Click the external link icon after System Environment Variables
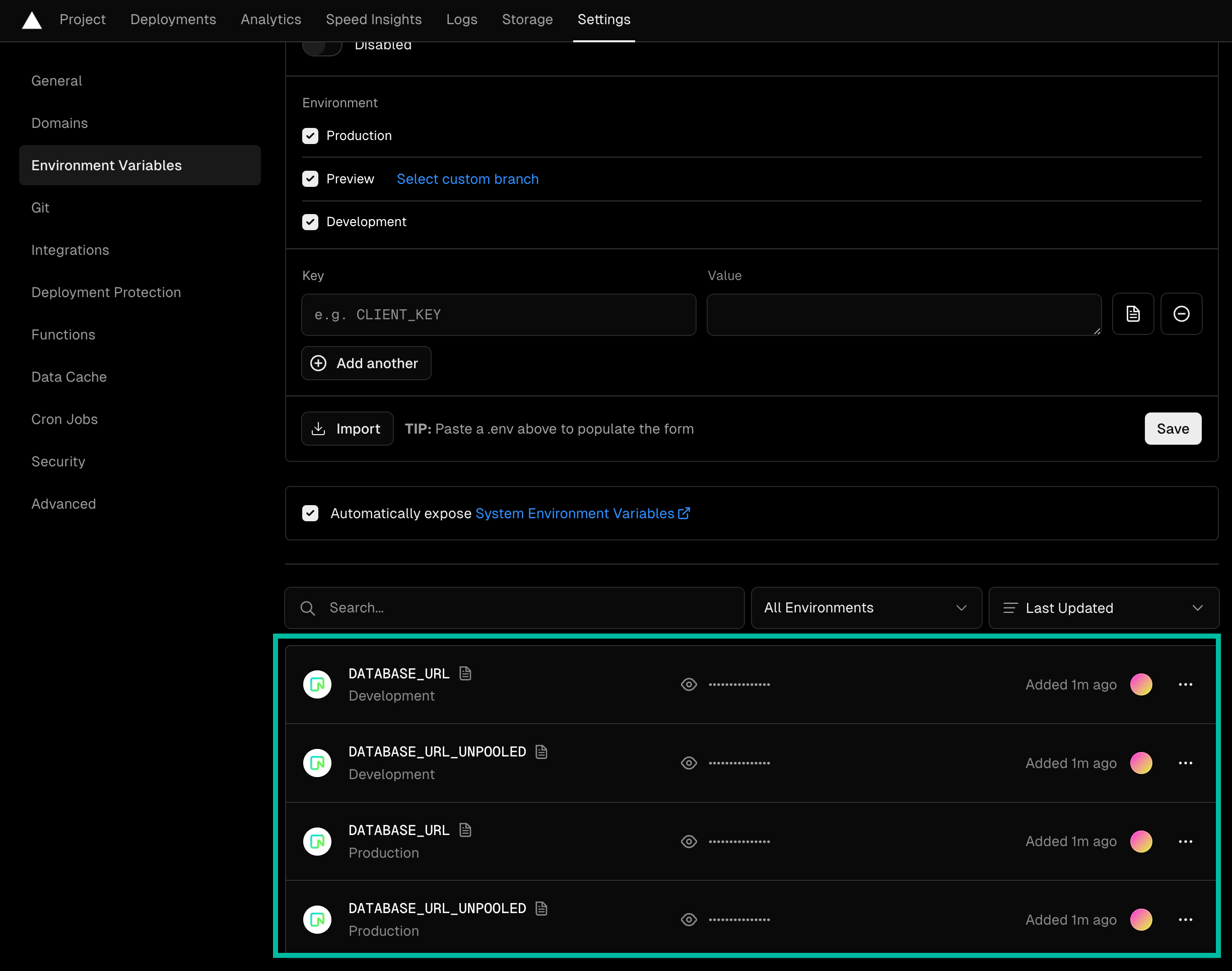The width and height of the screenshot is (1232, 971). tap(684, 513)
